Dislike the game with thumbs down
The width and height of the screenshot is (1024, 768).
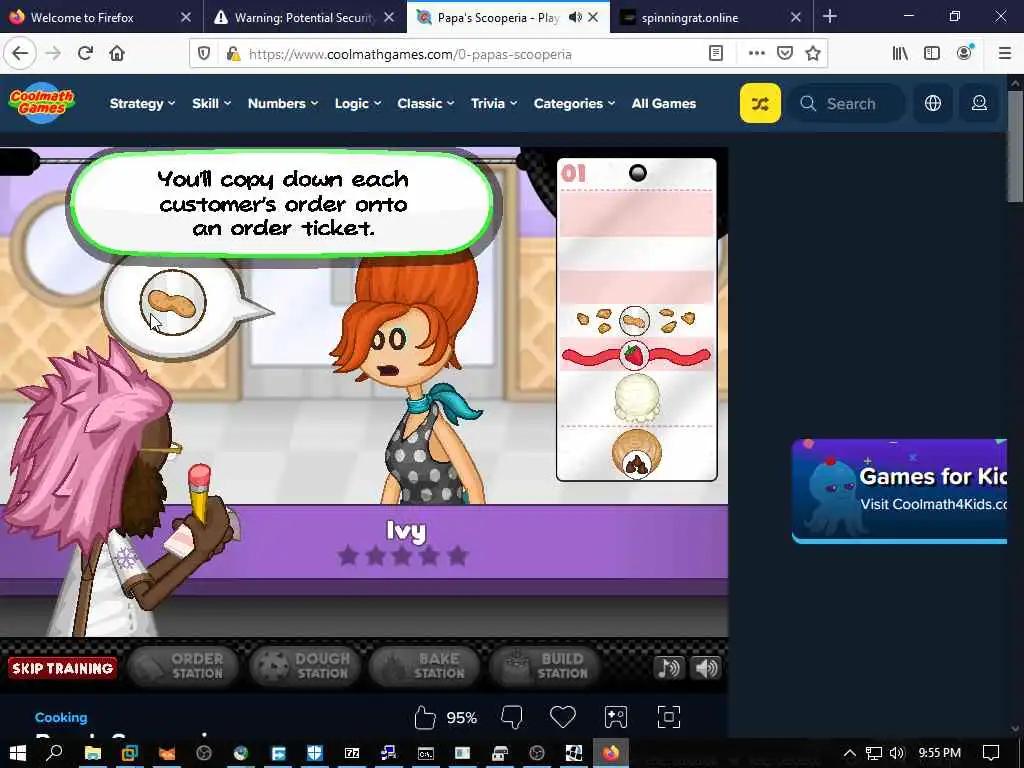coord(511,717)
